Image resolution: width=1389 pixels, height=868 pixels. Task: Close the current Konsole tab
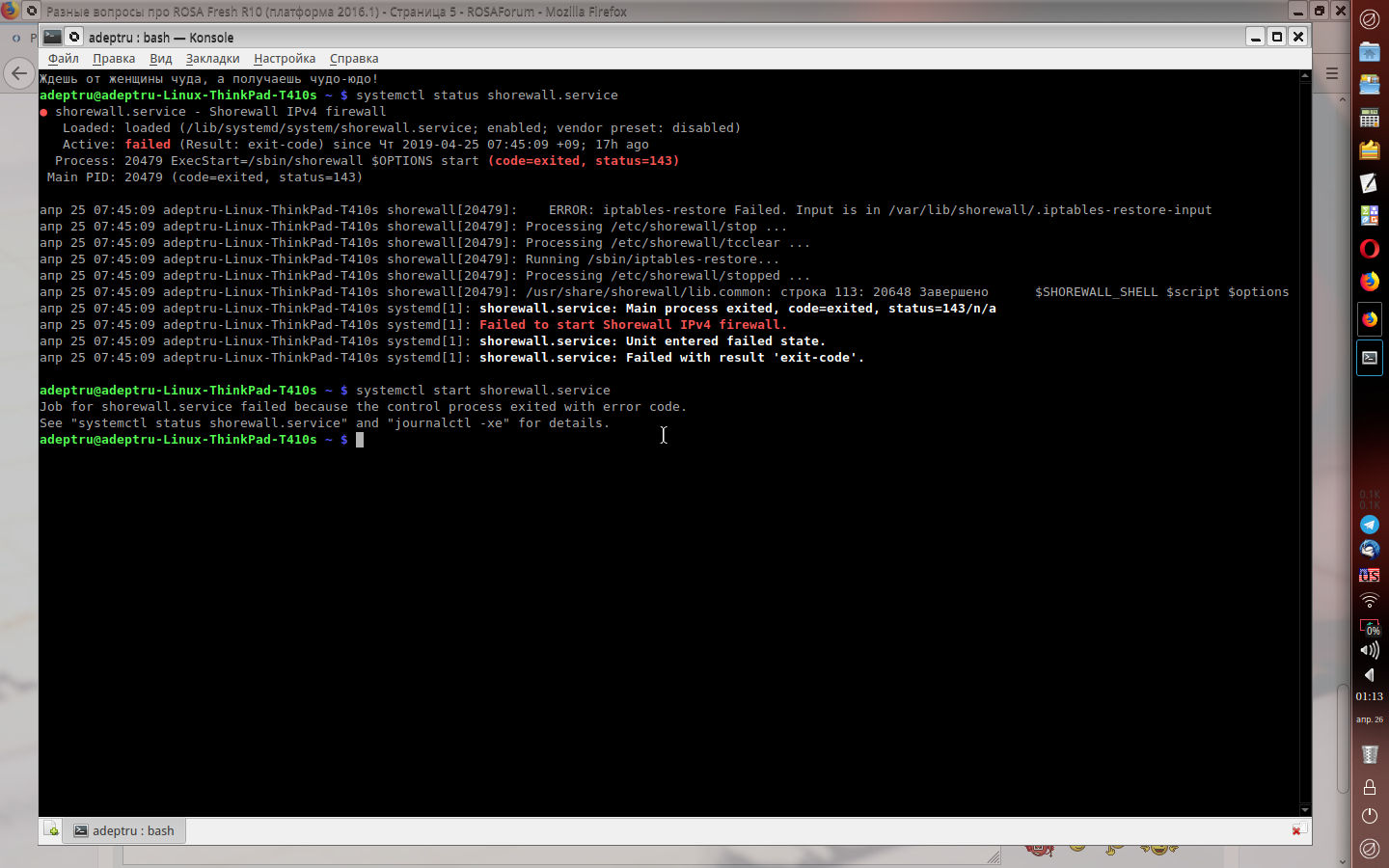pos(1299,829)
